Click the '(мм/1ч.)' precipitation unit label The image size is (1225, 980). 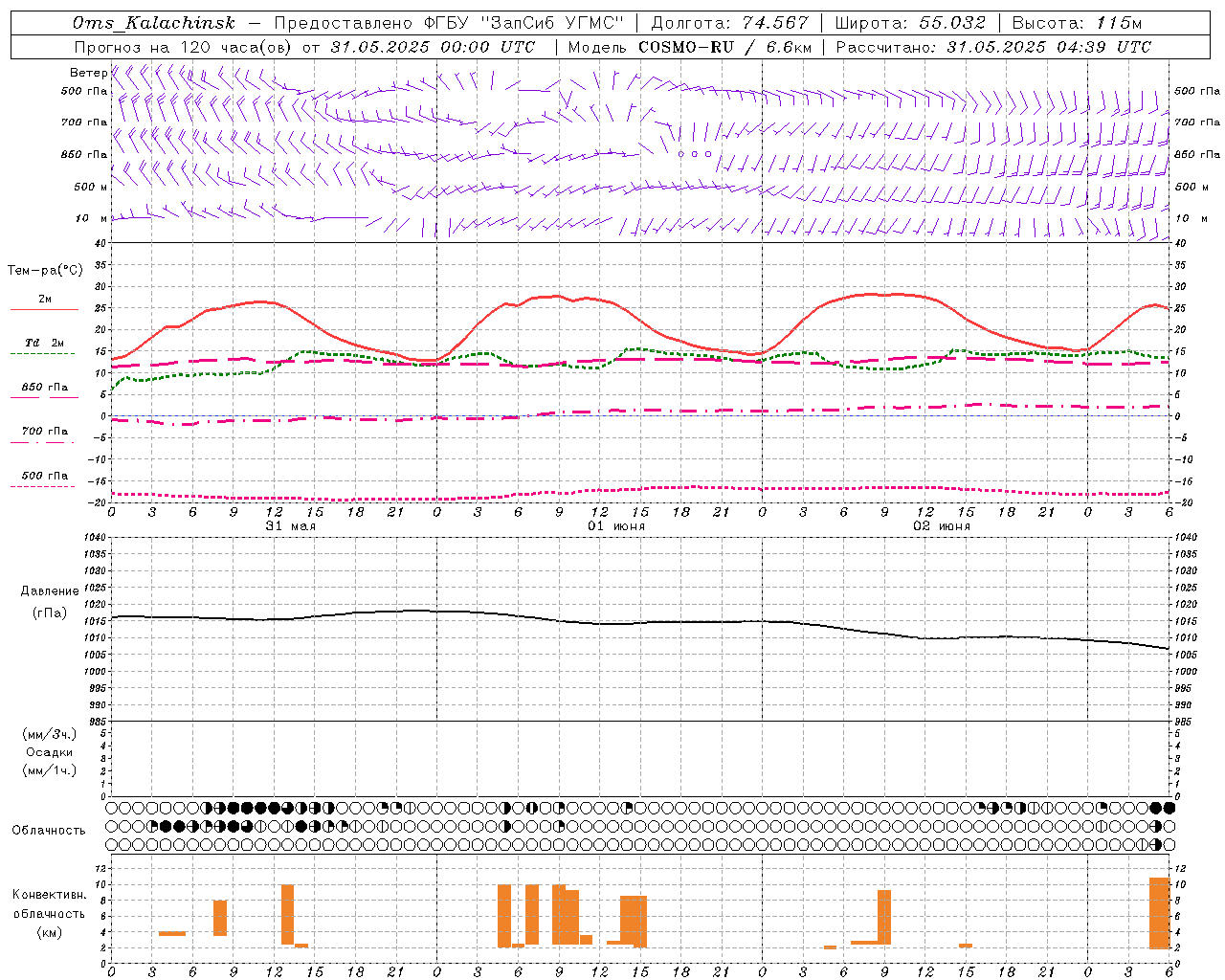tap(50, 770)
